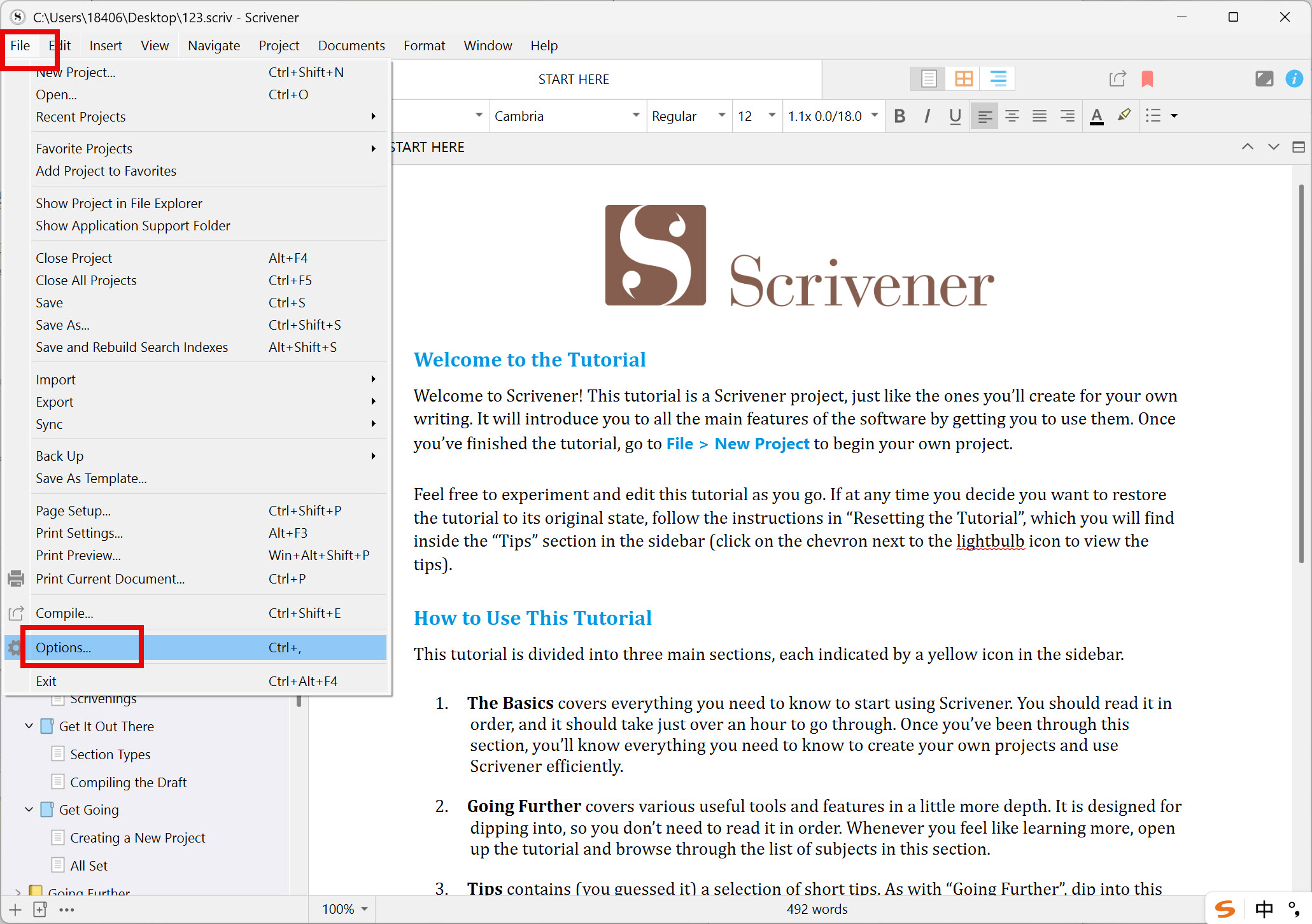Open the list bullets icon
The width and height of the screenshot is (1312, 924).
[1153, 116]
